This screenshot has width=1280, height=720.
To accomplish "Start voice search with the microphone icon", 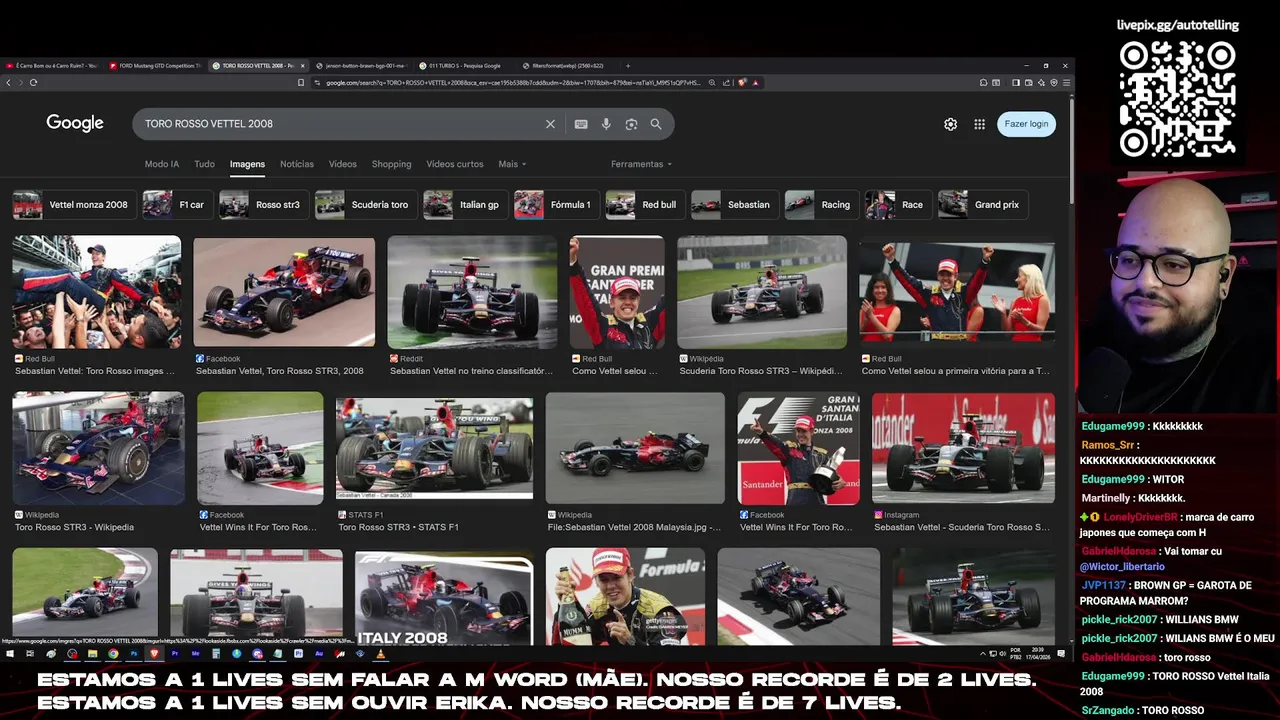I will [606, 124].
